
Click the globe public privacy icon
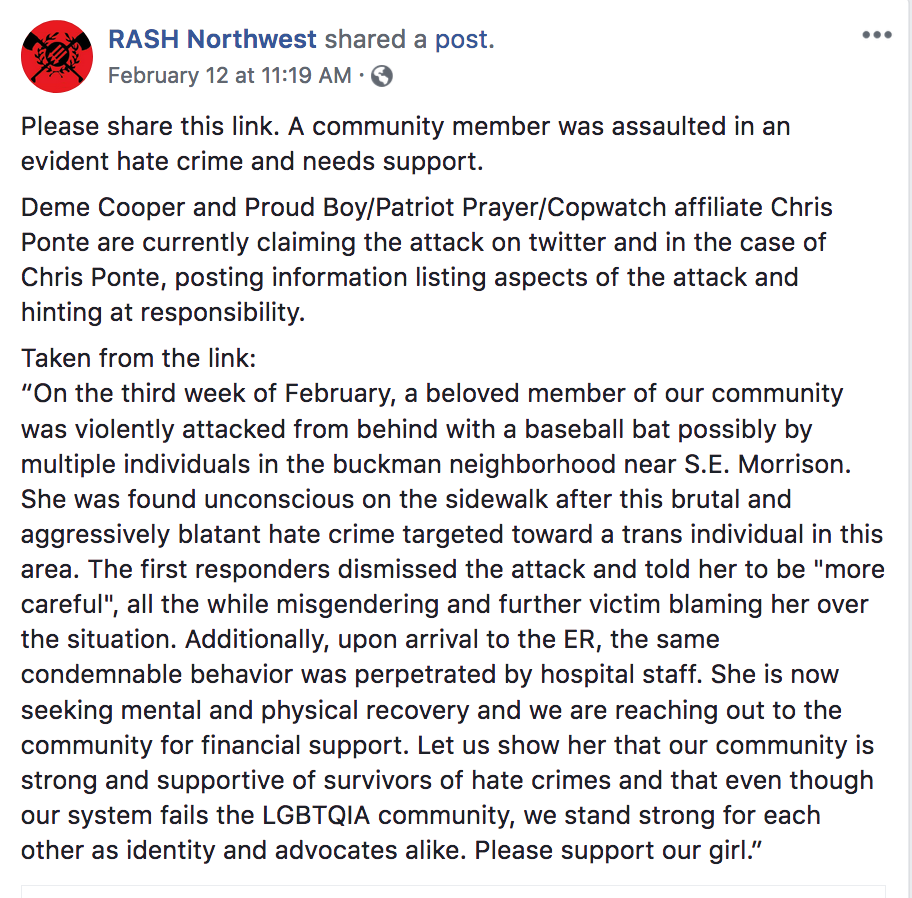click(x=383, y=76)
